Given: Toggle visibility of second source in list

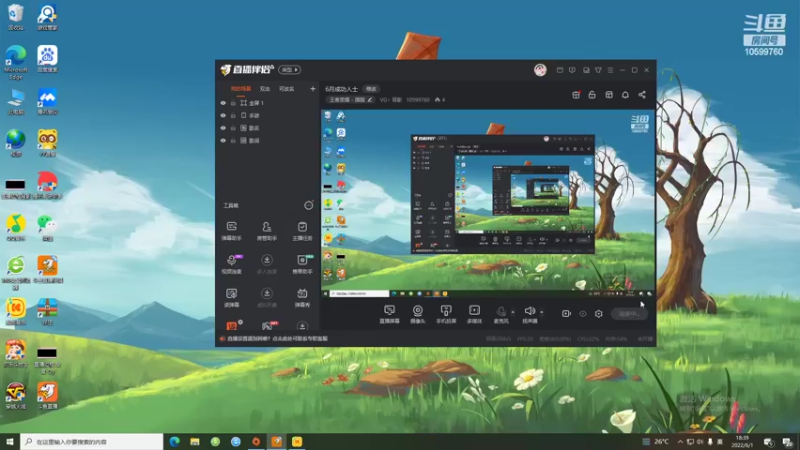Looking at the screenshot, I should point(223,115).
